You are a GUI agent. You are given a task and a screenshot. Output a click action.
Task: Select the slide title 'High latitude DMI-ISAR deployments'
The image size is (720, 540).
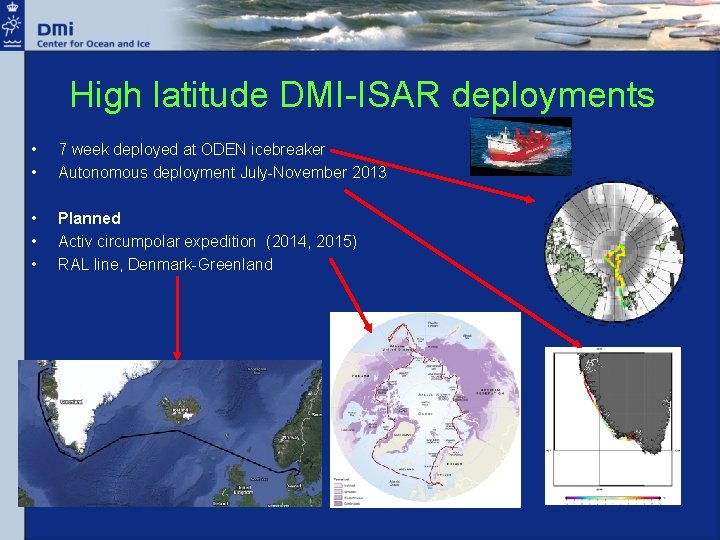(362, 95)
